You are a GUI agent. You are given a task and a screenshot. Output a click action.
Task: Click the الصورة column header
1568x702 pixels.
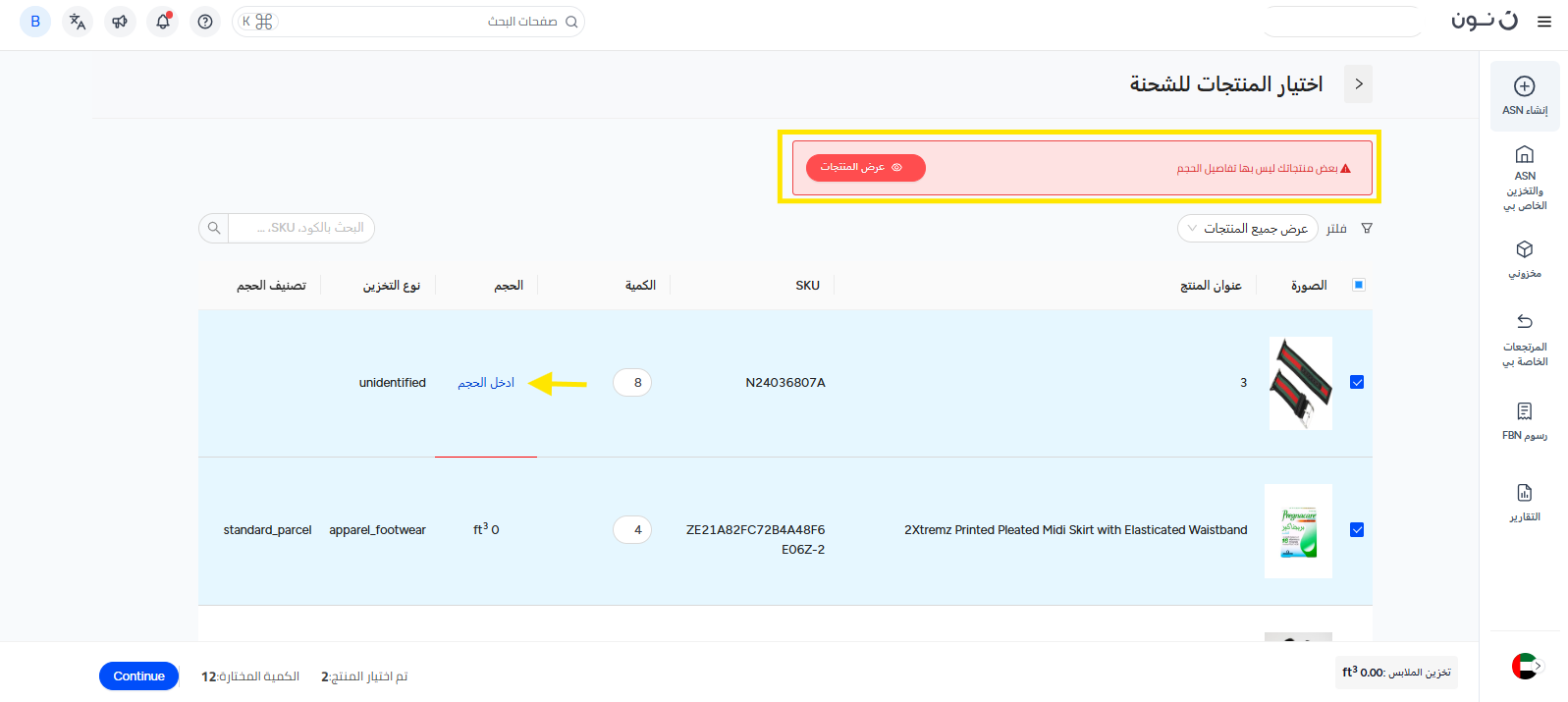pos(1309,286)
